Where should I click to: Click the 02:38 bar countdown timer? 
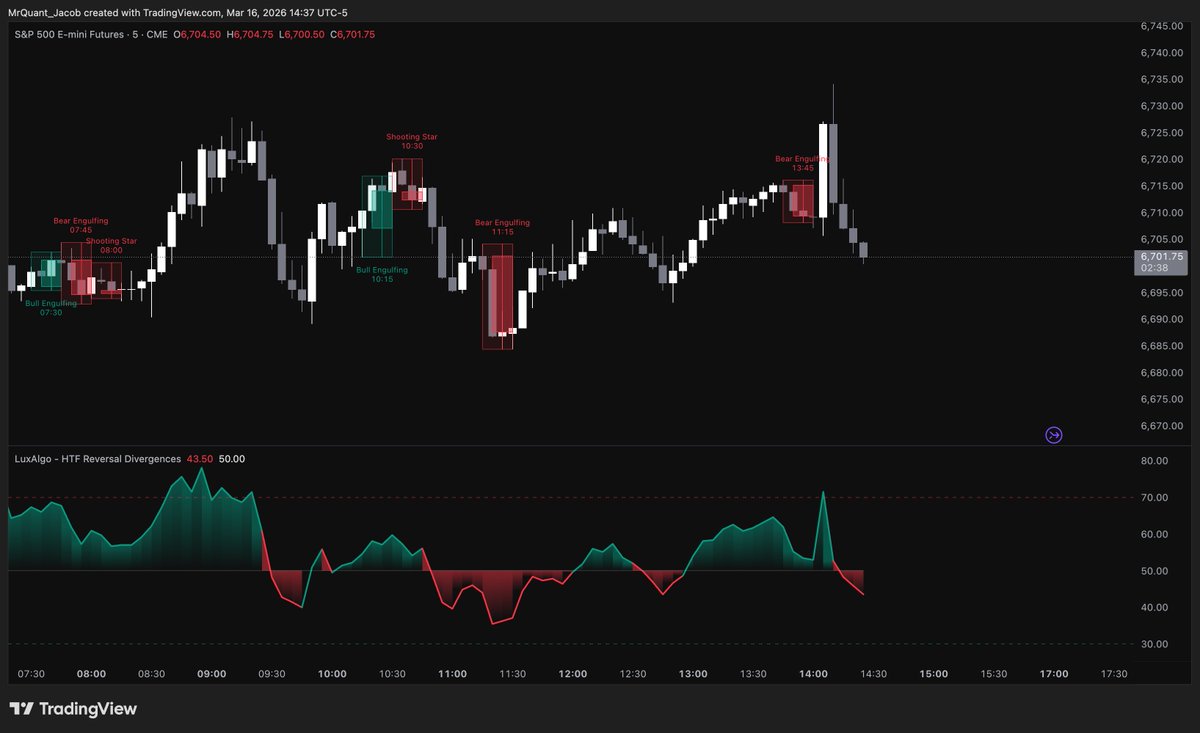(x=1156, y=269)
